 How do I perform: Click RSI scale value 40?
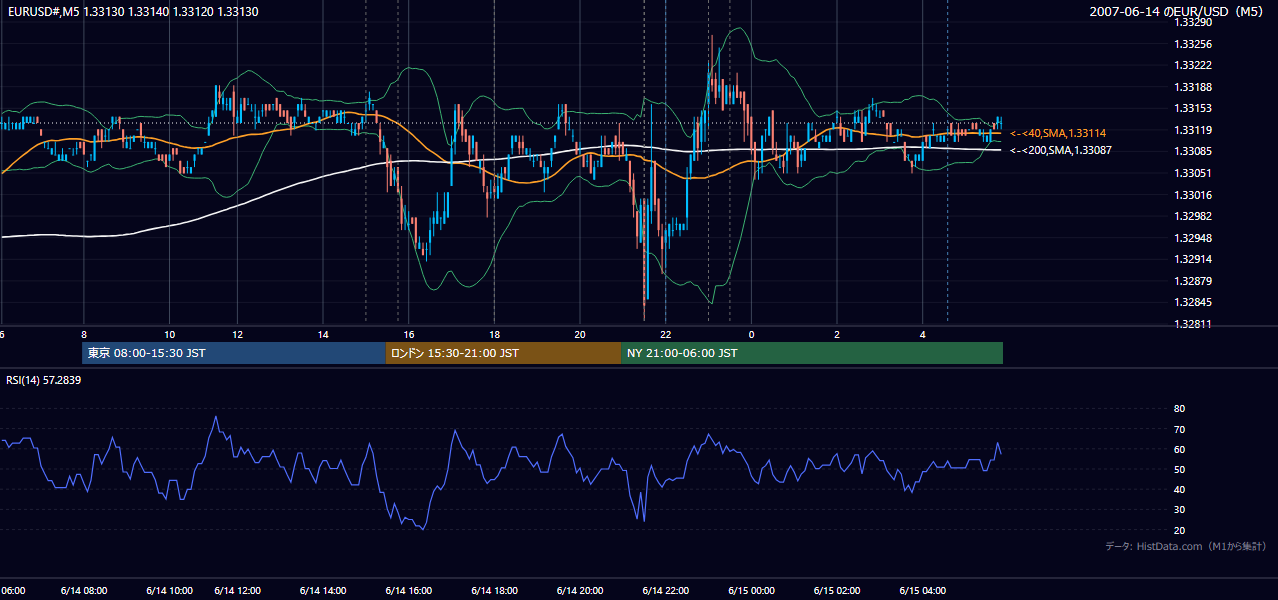point(1179,489)
